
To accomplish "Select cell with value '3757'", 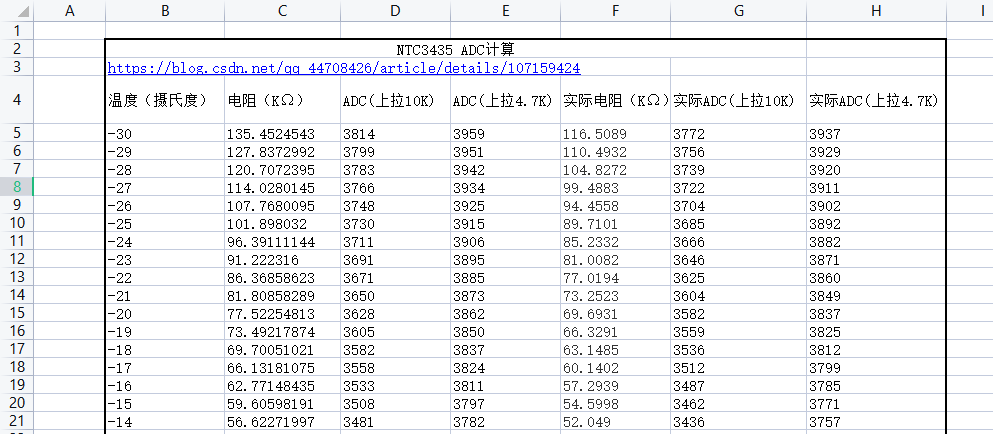I will [876, 422].
